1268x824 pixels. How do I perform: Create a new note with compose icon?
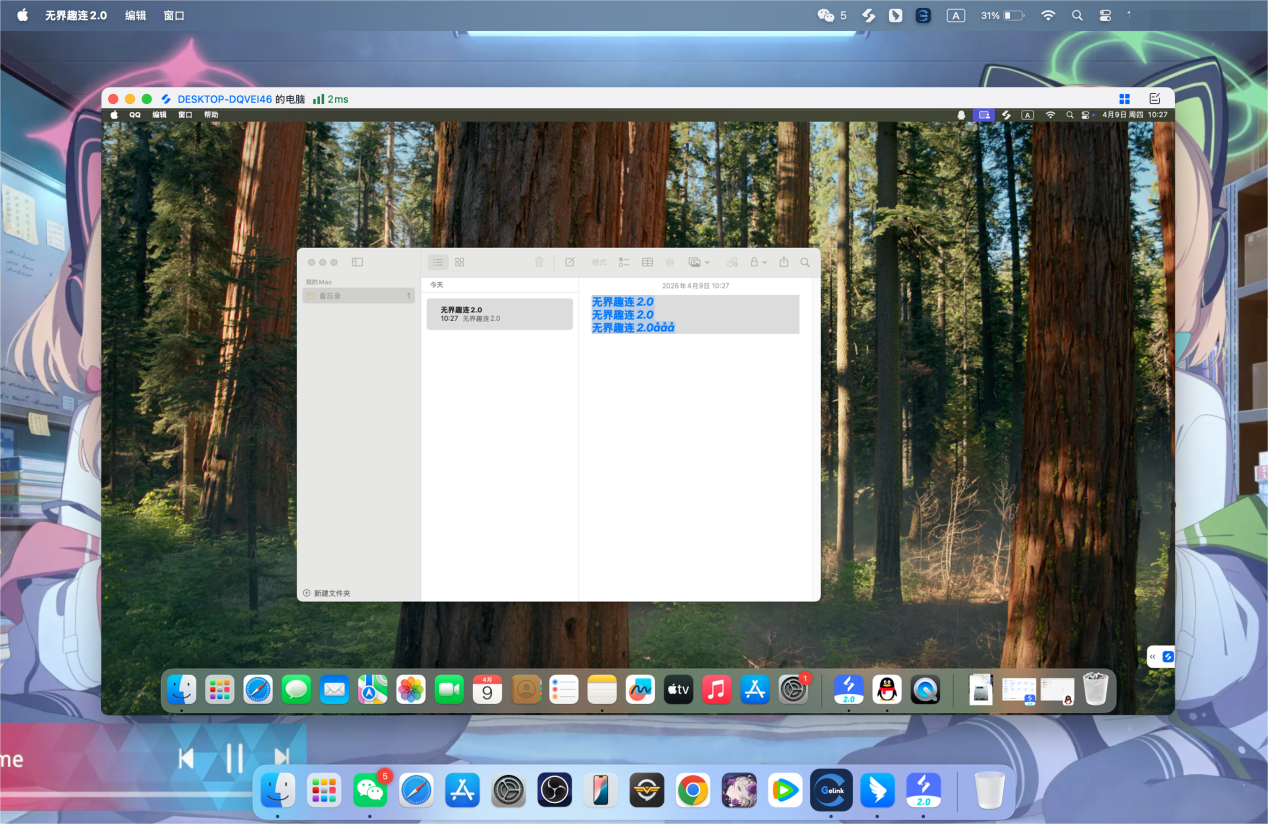570,262
